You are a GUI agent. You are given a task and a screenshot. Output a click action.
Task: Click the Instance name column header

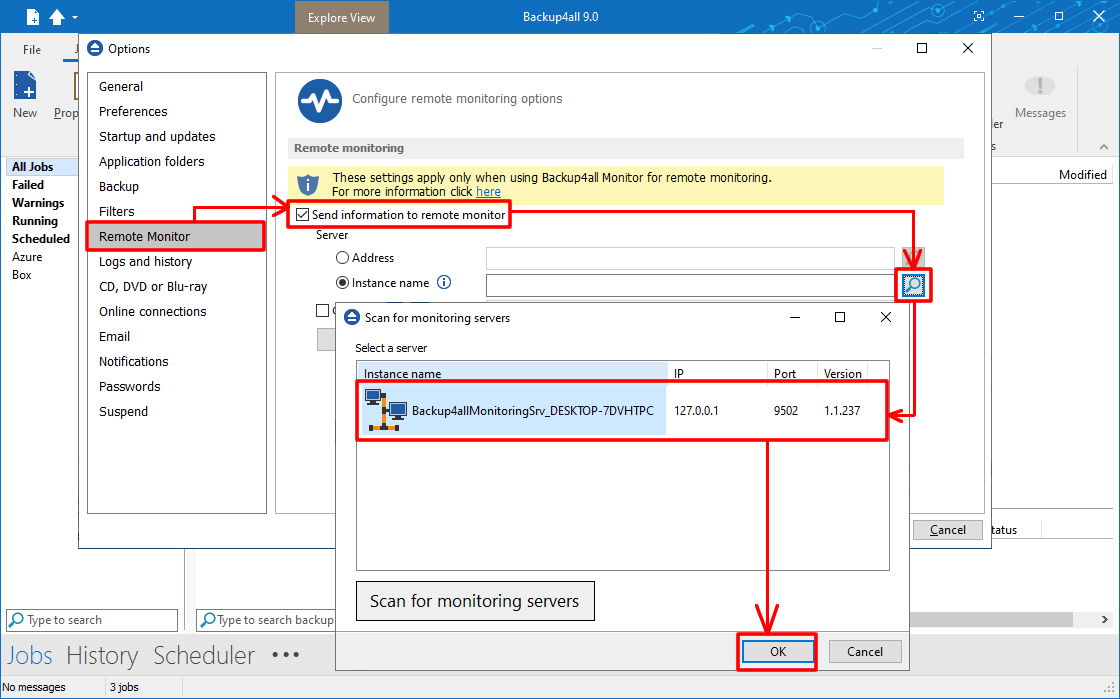point(512,373)
